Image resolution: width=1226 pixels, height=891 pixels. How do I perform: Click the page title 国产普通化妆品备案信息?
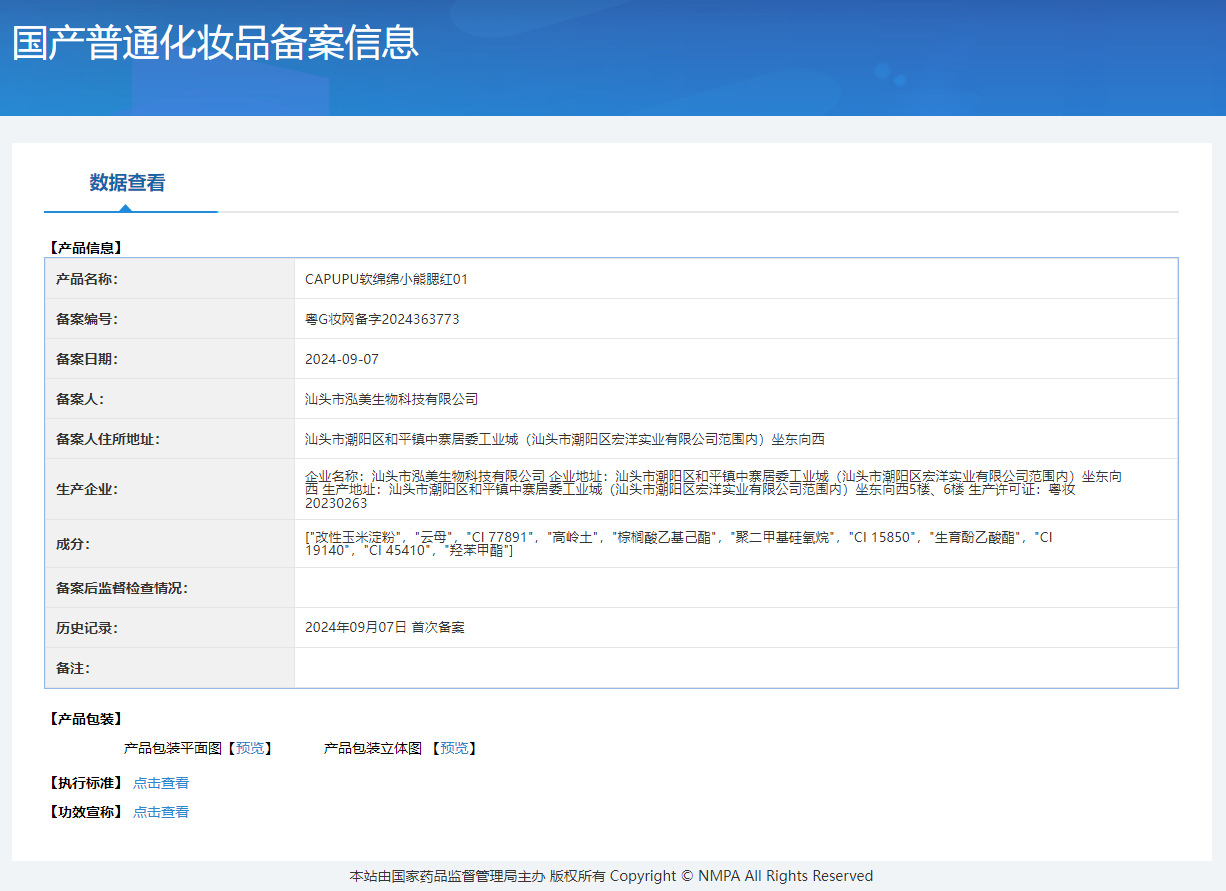pos(215,43)
